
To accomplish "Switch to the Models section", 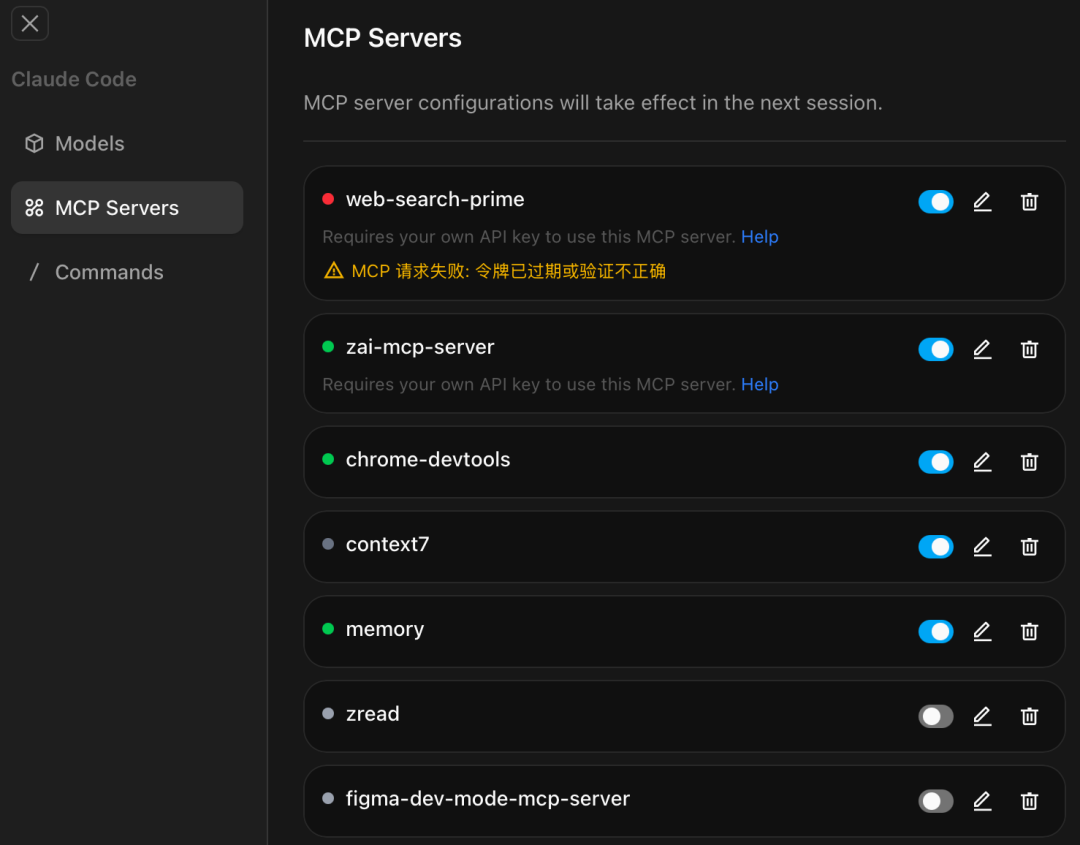I will [88, 143].
